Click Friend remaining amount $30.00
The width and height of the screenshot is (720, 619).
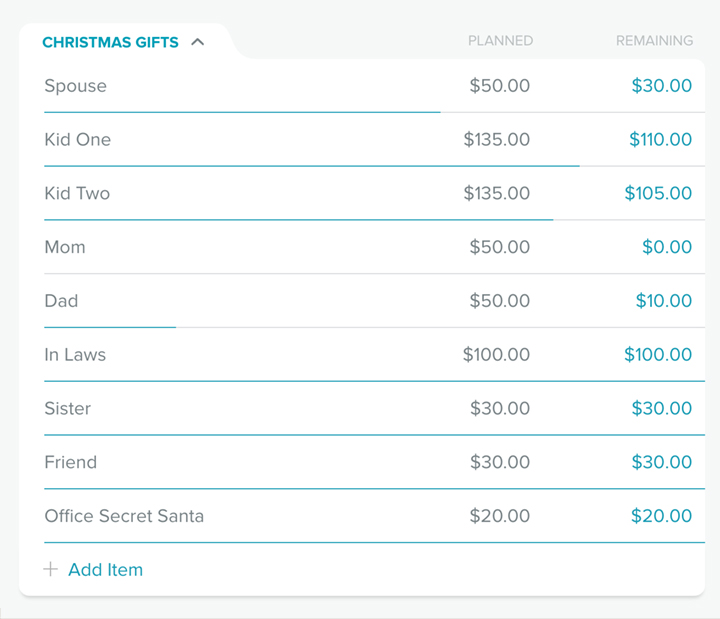click(661, 462)
